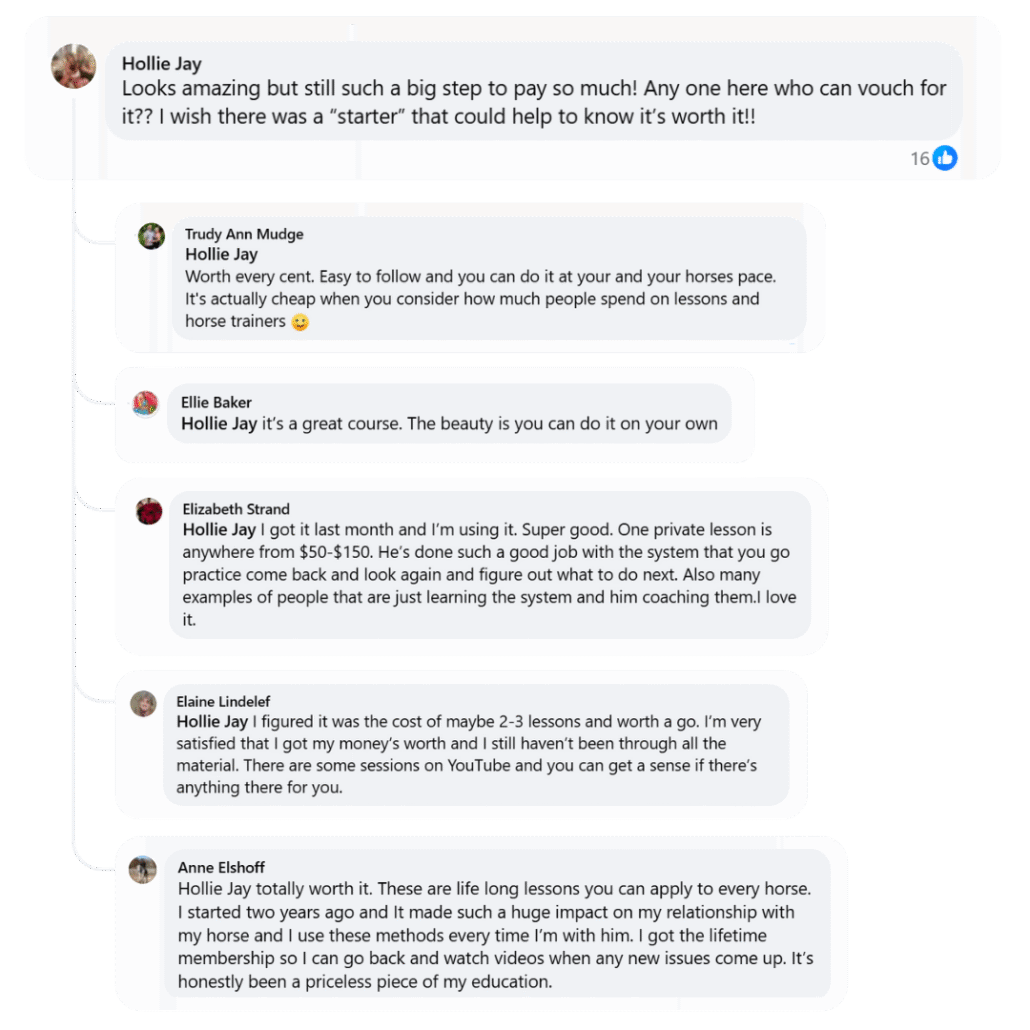Click Ellie Baker's avatar
The image size is (1030, 1030).
[146, 404]
